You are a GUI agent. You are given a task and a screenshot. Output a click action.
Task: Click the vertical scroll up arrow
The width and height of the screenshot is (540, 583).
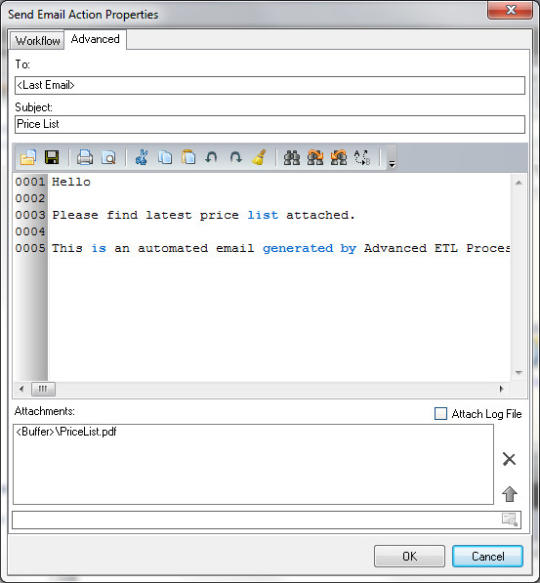(519, 182)
